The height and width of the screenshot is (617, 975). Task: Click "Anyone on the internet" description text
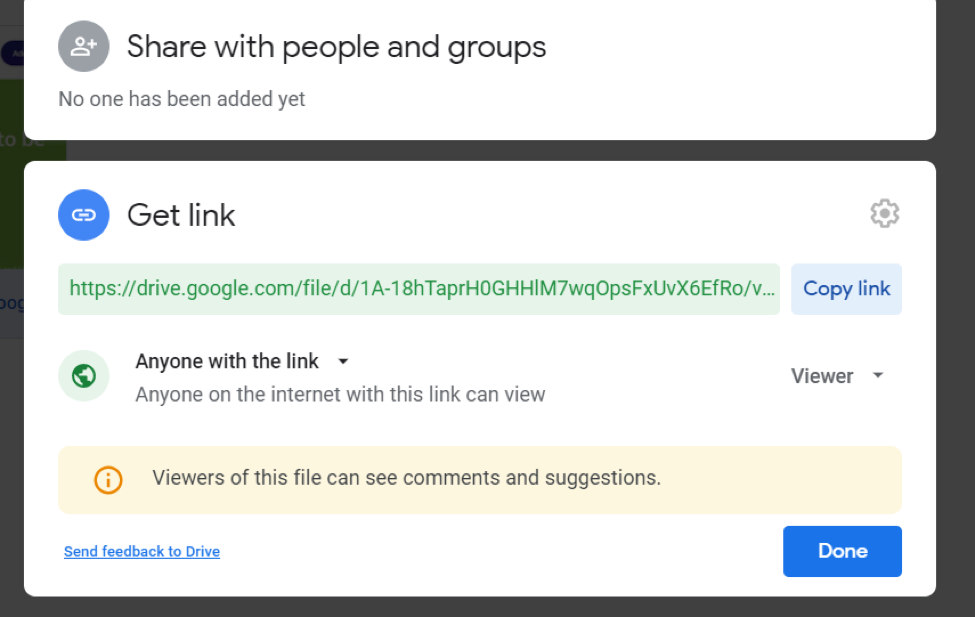point(340,394)
